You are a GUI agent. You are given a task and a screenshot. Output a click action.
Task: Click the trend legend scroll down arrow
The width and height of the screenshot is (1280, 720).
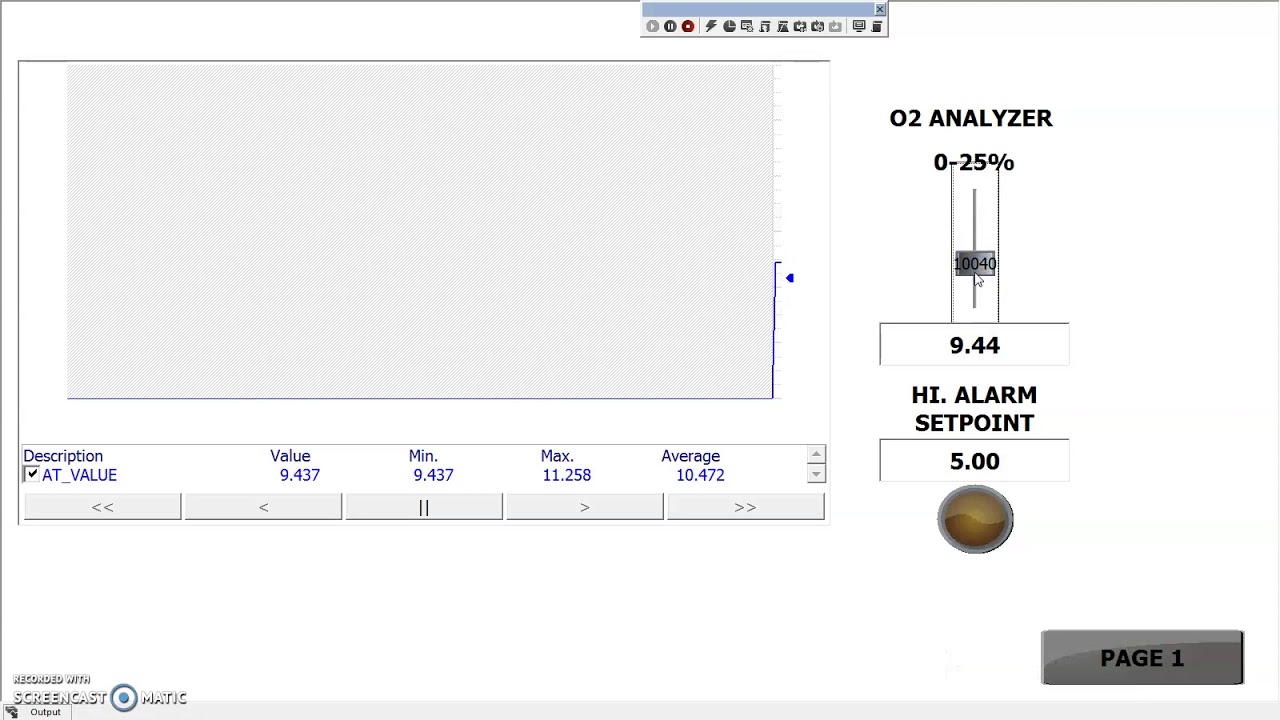click(816, 474)
